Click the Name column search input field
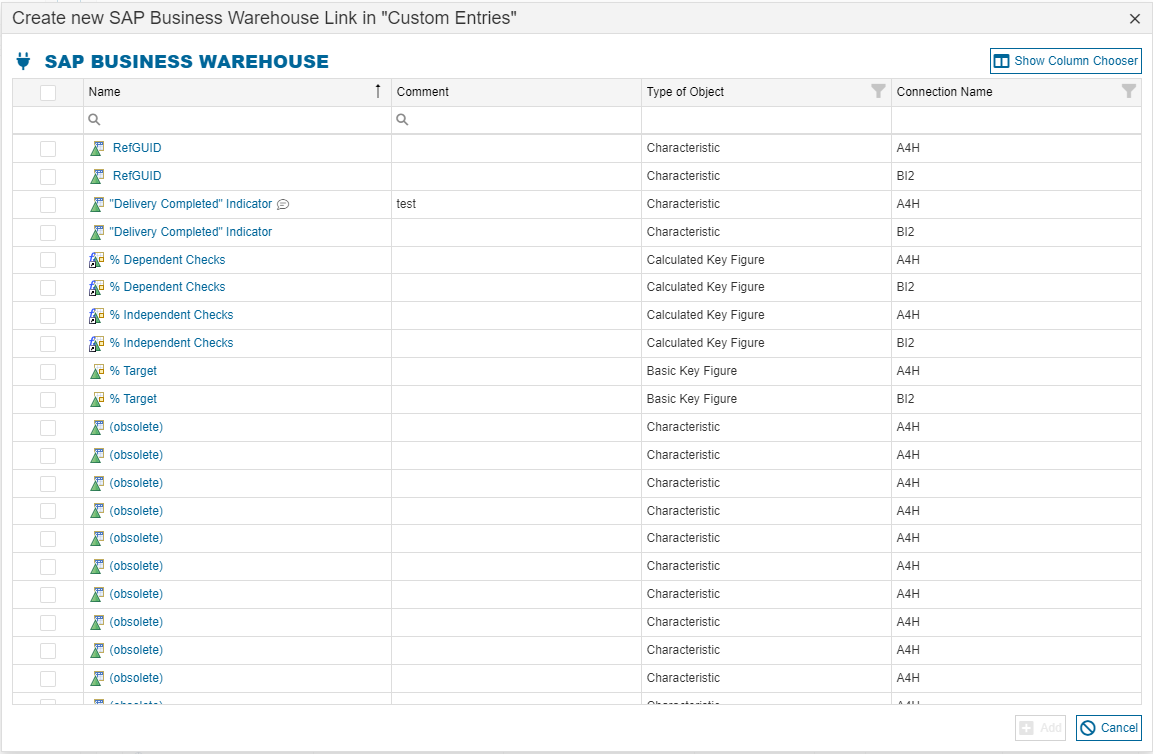This screenshot has width=1153, height=754. coord(240,120)
